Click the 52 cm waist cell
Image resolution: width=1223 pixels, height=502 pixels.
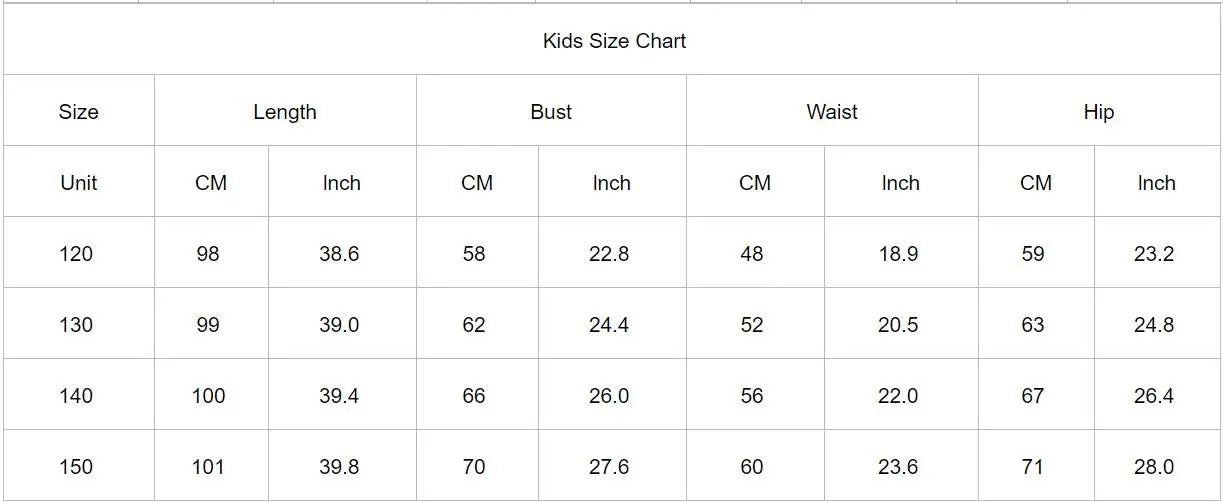[x=752, y=325]
